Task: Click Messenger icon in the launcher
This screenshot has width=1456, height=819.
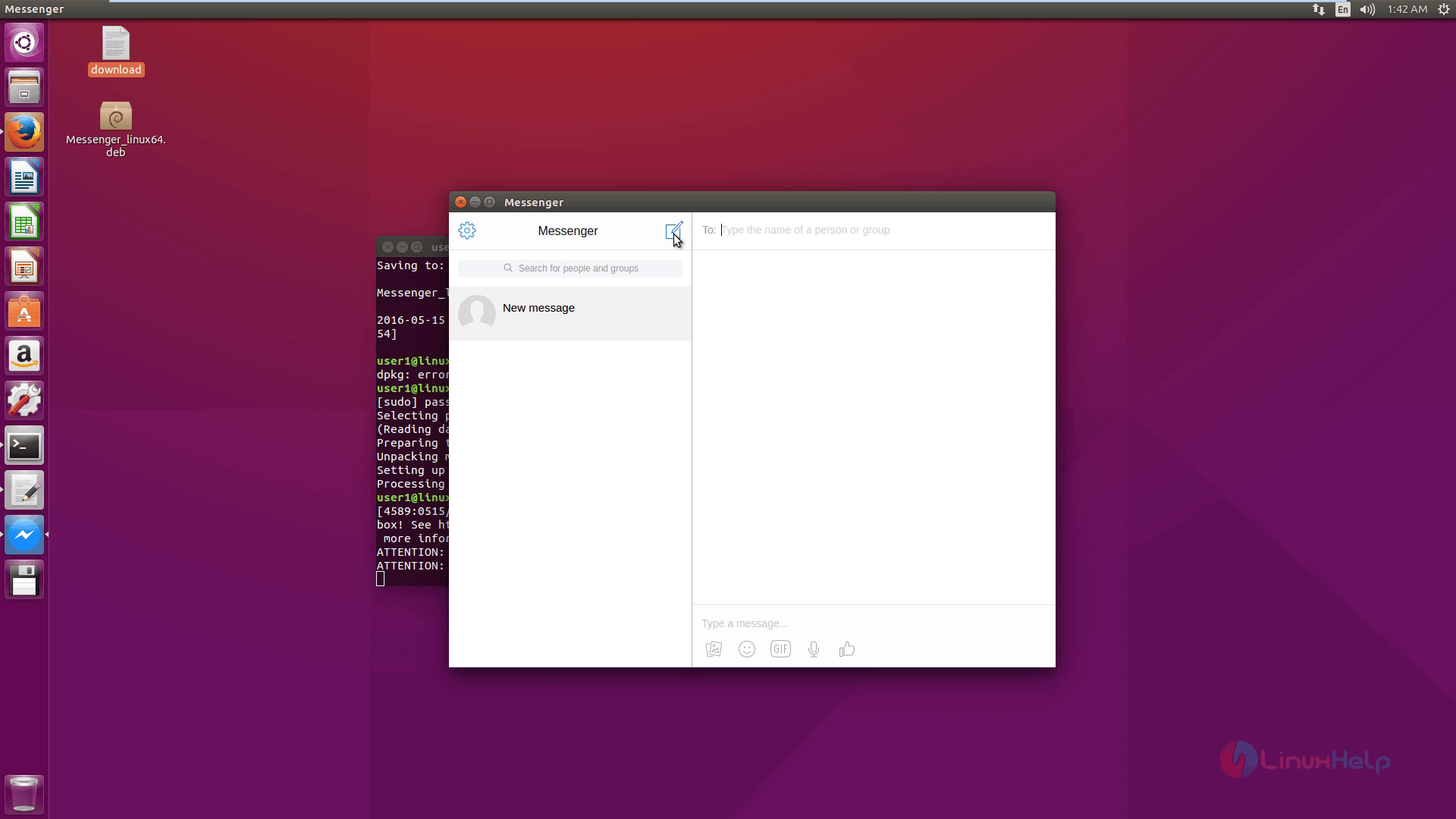Action: (24, 535)
